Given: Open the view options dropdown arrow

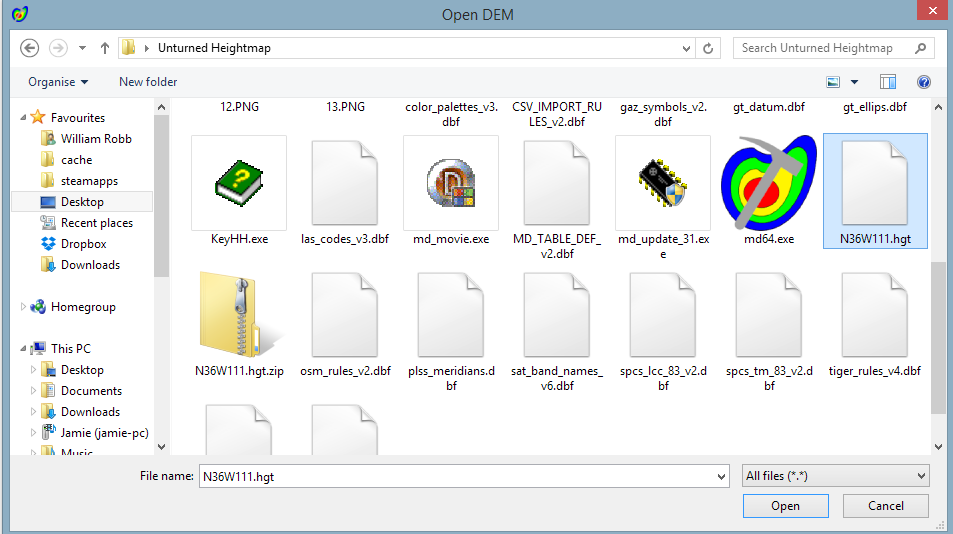Looking at the screenshot, I should pyautogui.click(x=854, y=82).
